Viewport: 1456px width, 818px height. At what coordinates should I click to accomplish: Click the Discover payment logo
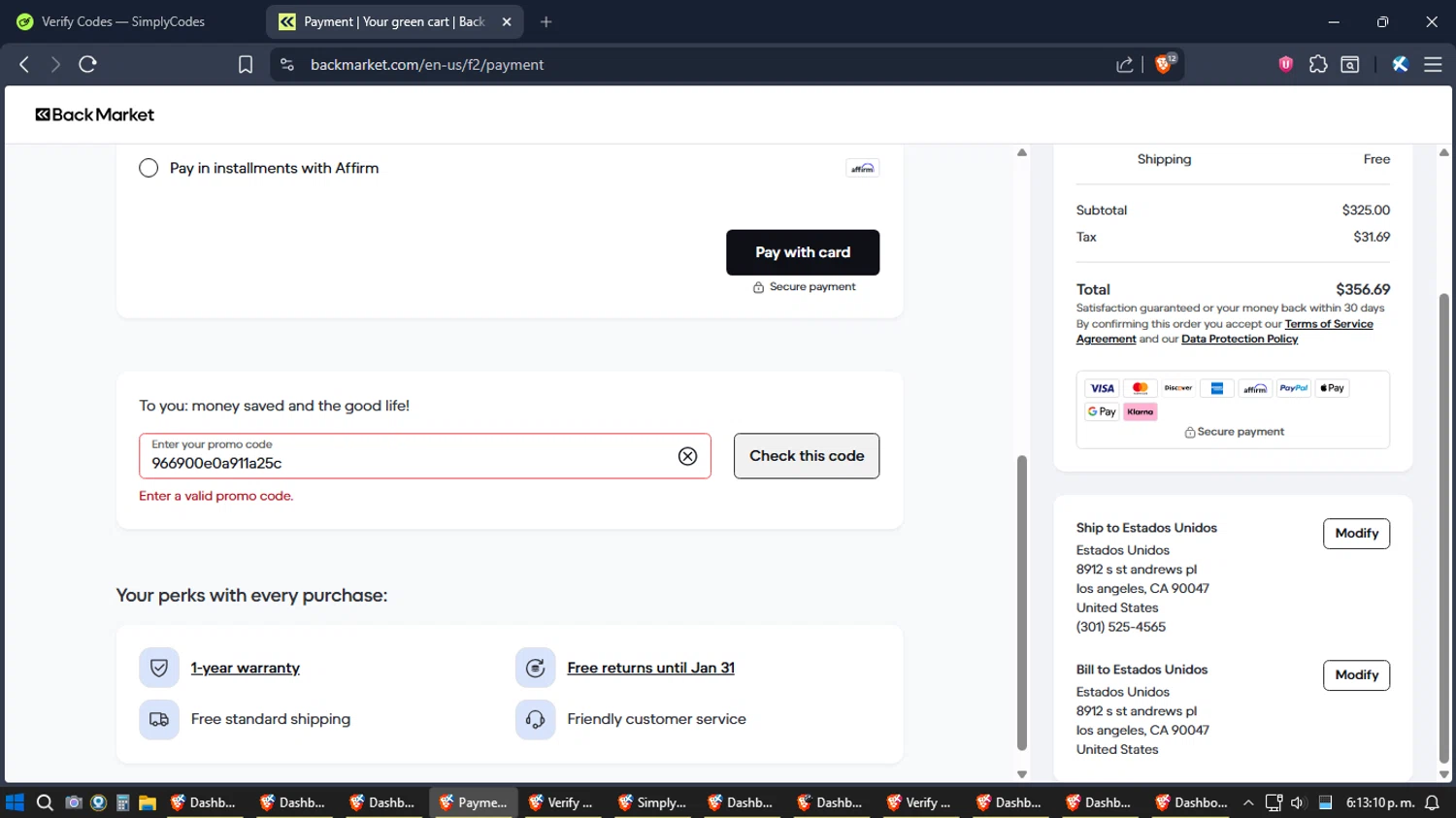pyautogui.click(x=1178, y=388)
